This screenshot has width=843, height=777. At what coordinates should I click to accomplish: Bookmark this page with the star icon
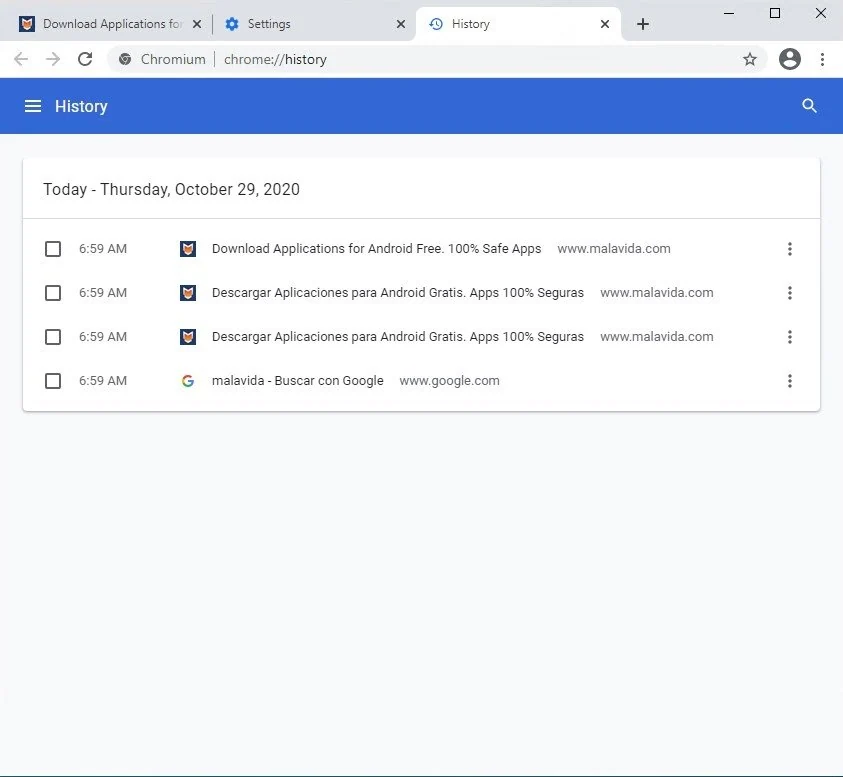tap(749, 59)
